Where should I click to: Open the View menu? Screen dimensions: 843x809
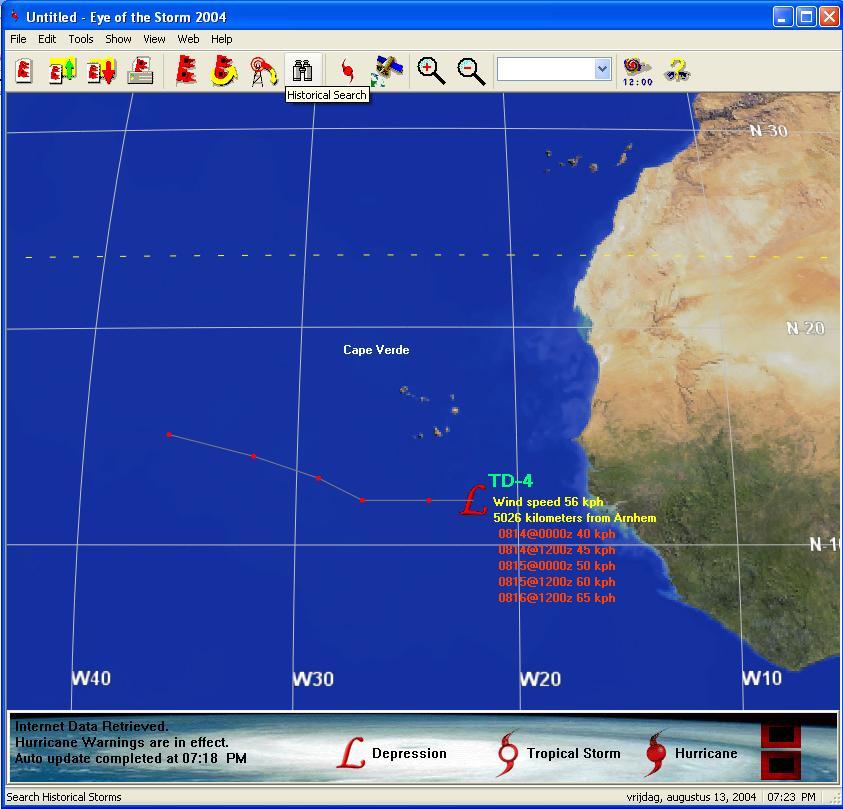pos(154,39)
